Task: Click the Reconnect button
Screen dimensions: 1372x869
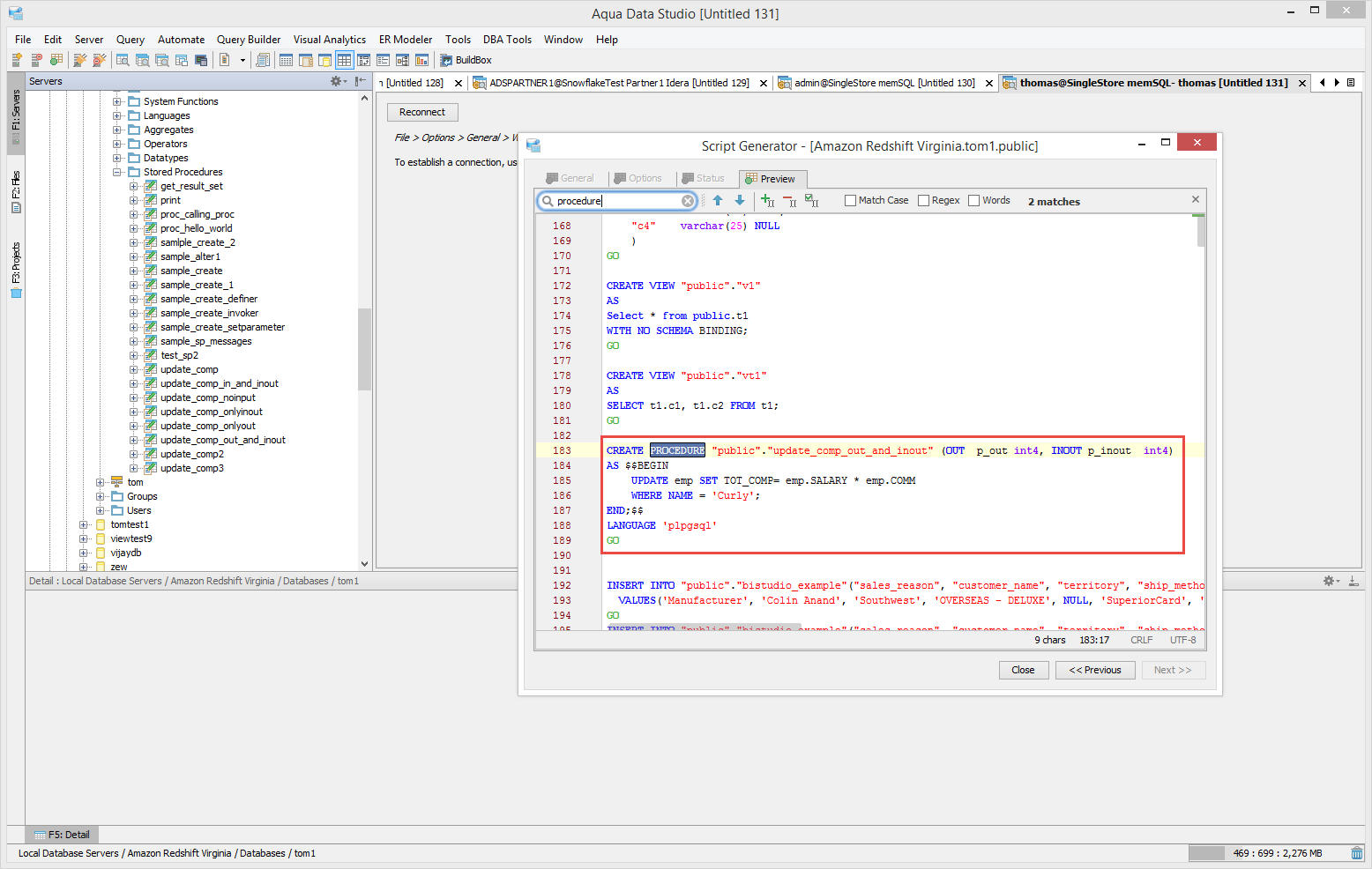Action: click(422, 112)
